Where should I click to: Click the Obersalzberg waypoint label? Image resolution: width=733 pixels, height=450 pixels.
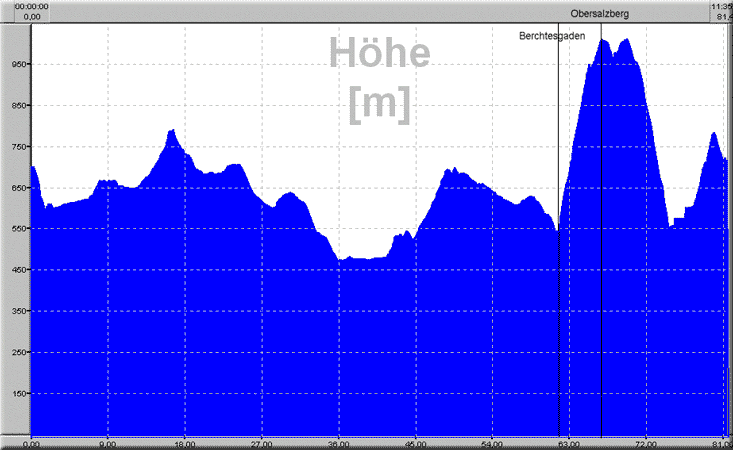(x=600, y=14)
